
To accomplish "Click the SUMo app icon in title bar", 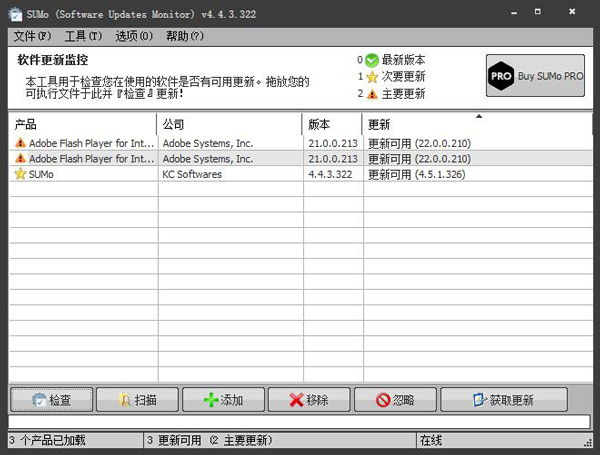I will click(x=15, y=14).
